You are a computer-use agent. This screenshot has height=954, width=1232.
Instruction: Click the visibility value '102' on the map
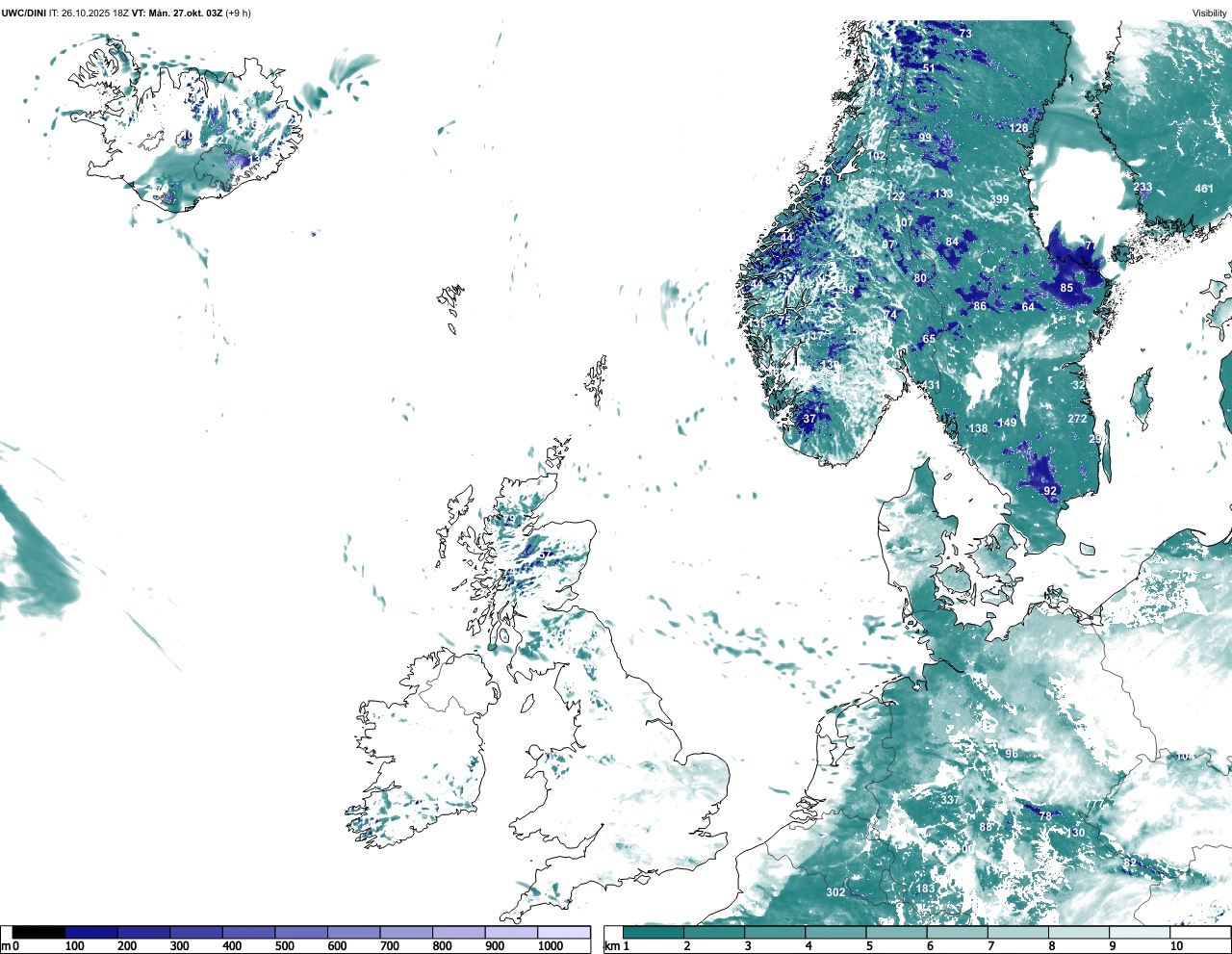pos(877,156)
